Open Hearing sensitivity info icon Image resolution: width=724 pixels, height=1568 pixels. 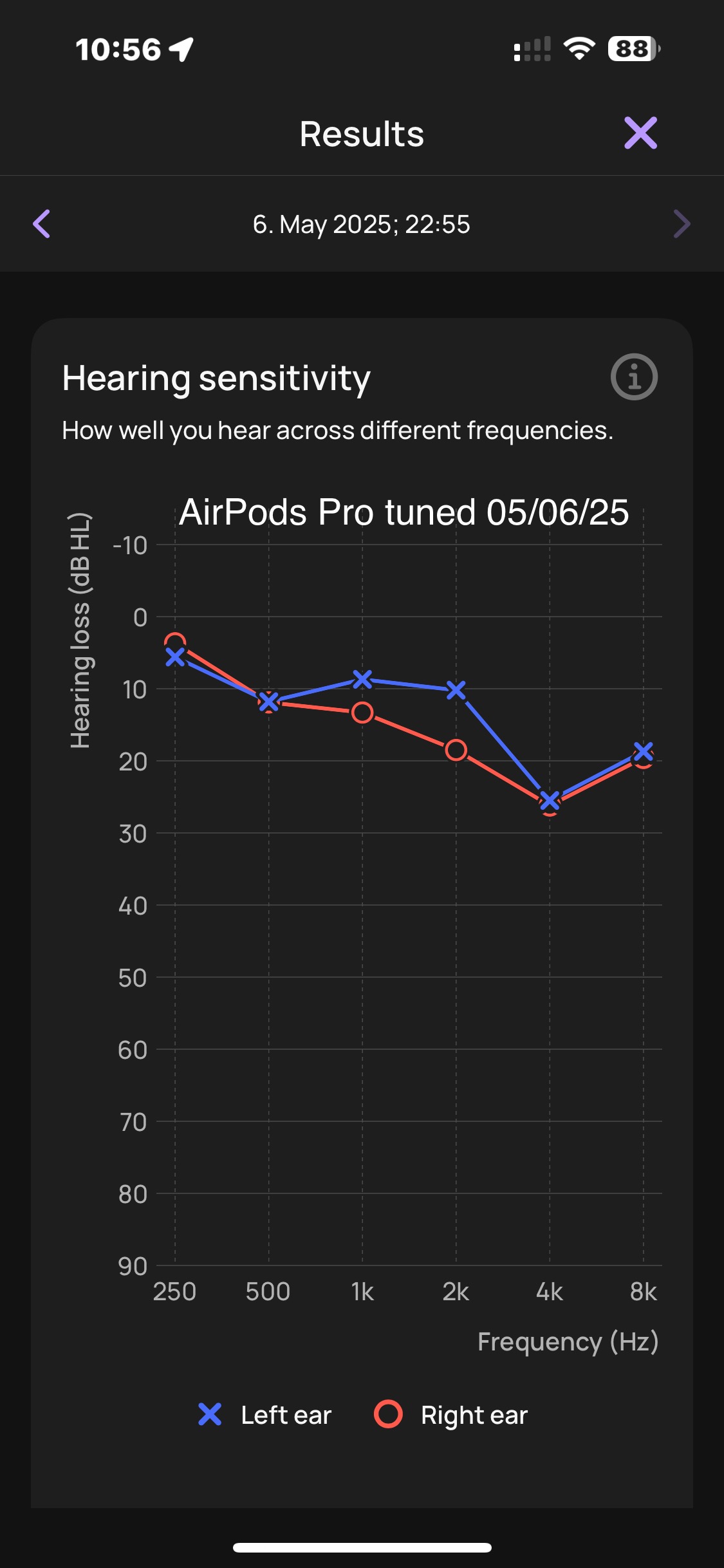[x=634, y=377]
